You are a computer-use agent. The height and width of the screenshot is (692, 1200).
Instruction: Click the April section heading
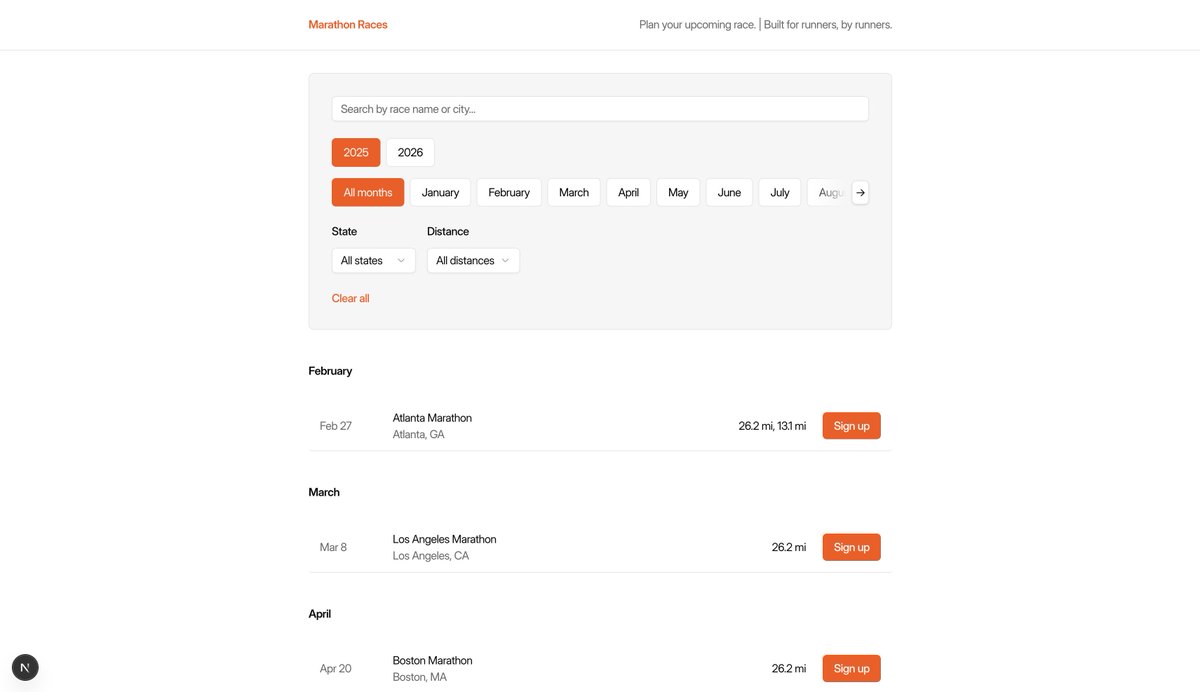pos(319,614)
